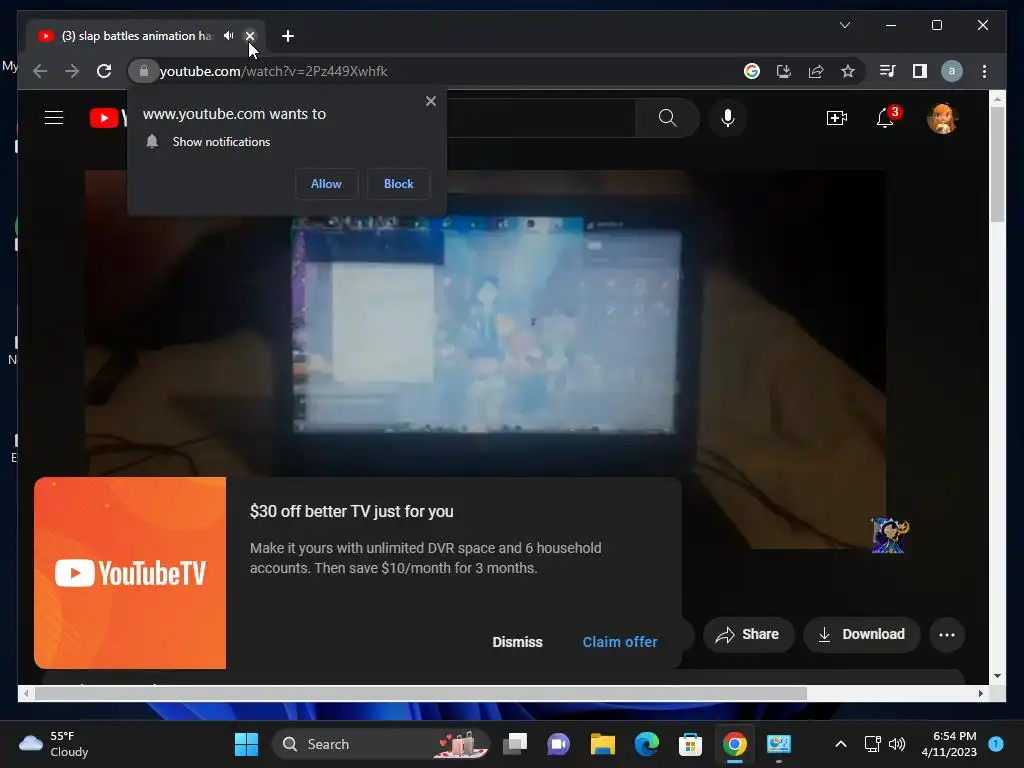
Task: Share this page from the address bar
Action: click(x=816, y=71)
